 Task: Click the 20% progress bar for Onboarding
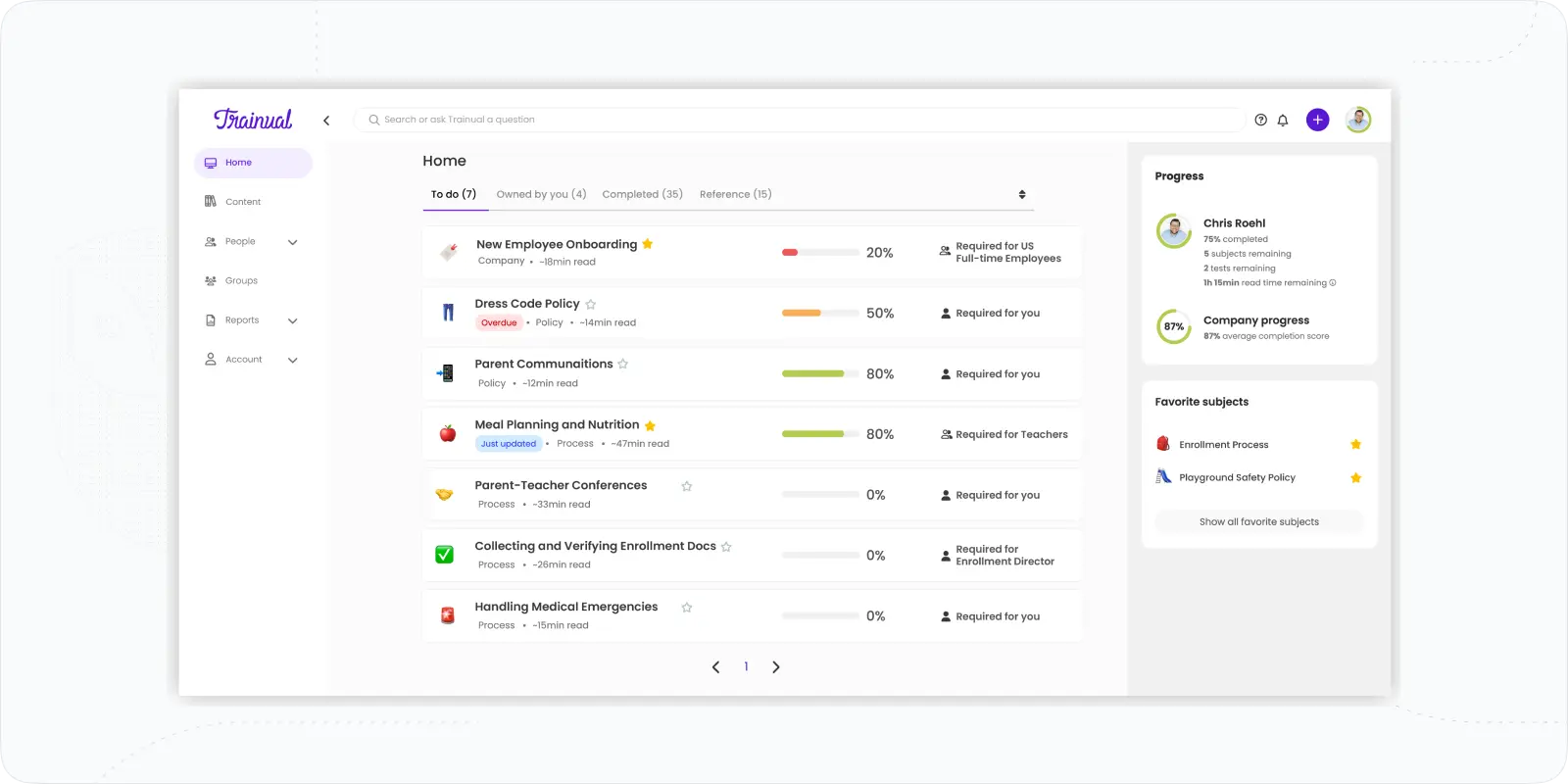coord(820,252)
